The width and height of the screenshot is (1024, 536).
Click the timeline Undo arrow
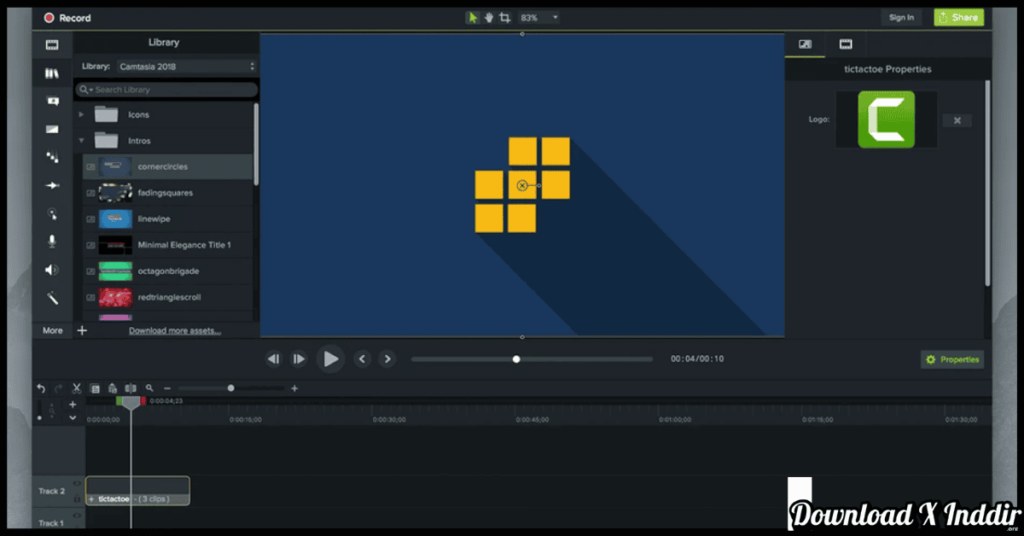tap(41, 388)
